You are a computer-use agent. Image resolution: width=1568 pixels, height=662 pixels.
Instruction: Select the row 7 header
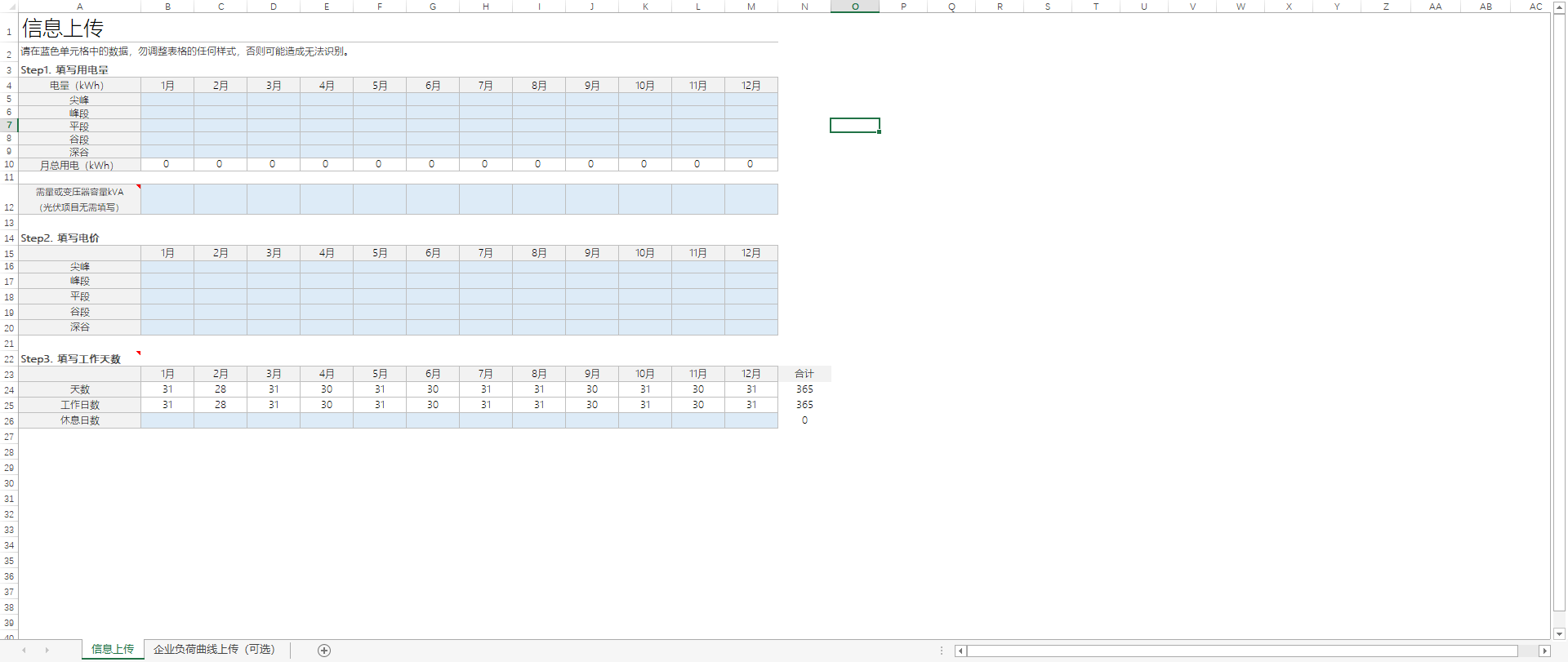[x=9, y=126]
